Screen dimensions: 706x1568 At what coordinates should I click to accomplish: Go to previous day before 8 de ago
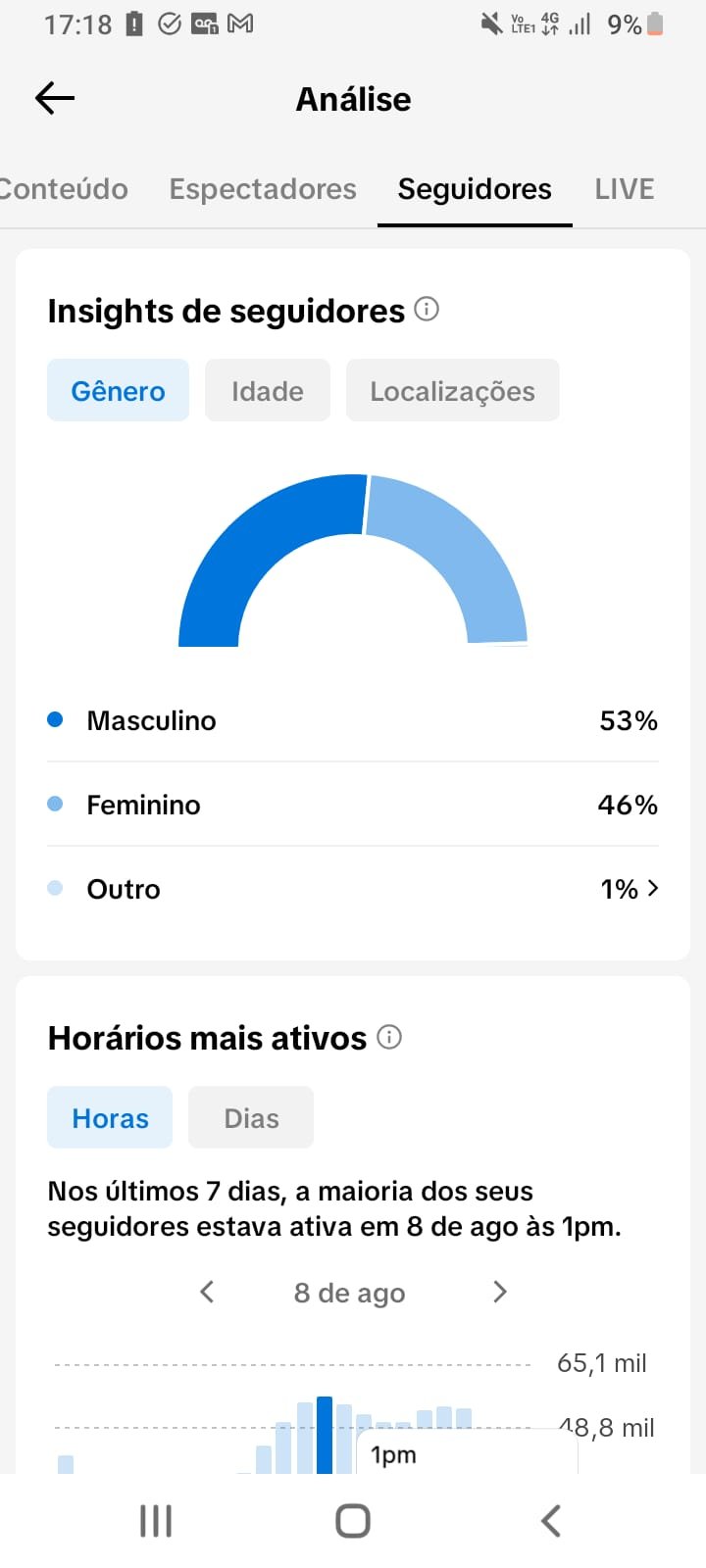point(207,1292)
